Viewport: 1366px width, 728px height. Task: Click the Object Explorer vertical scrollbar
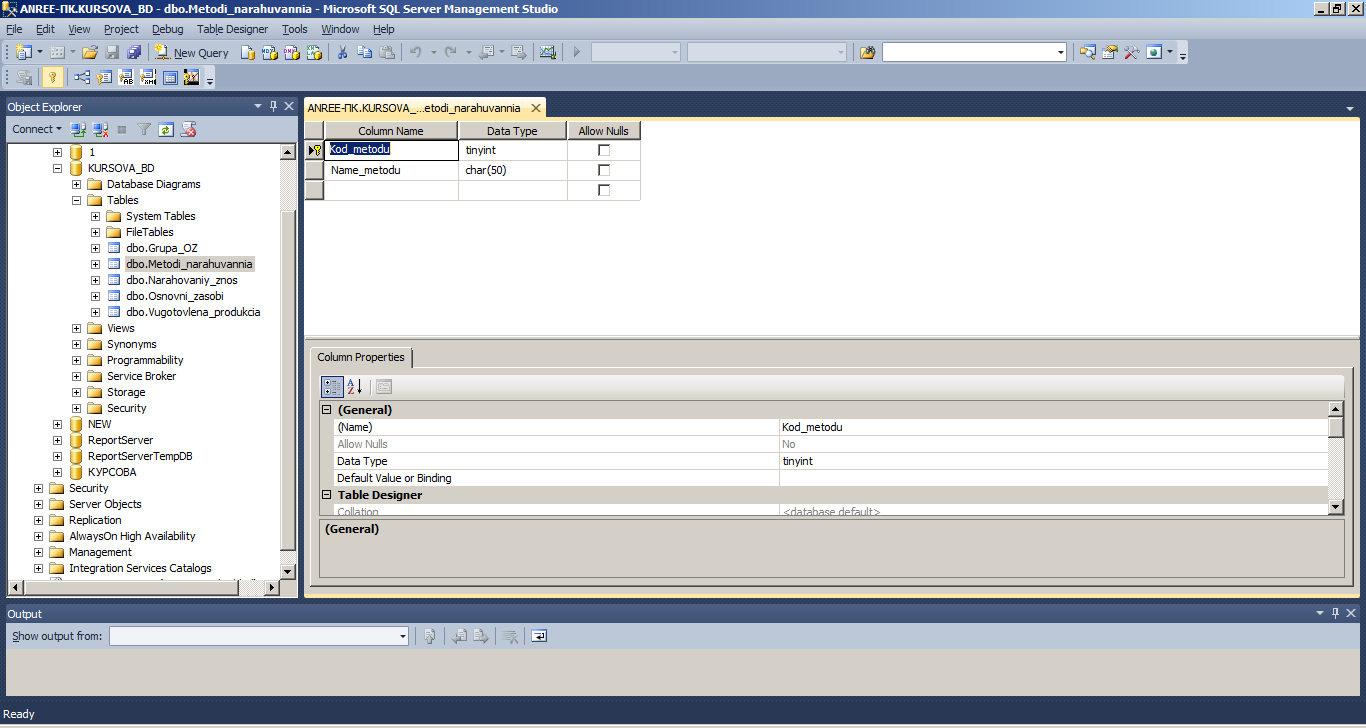288,361
